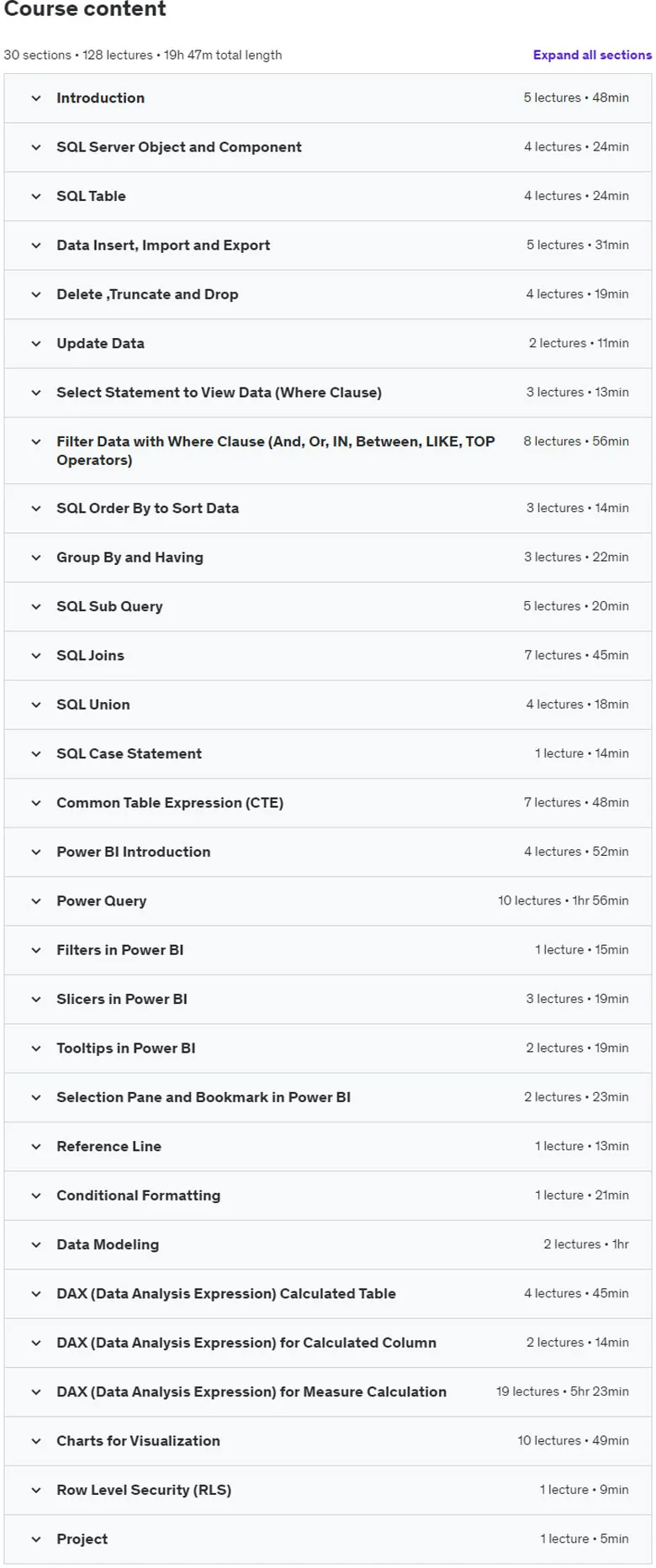The height and width of the screenshot is (1568, 656).
Task: Expand the SQL Table section chevron
Action: point(36,197)
